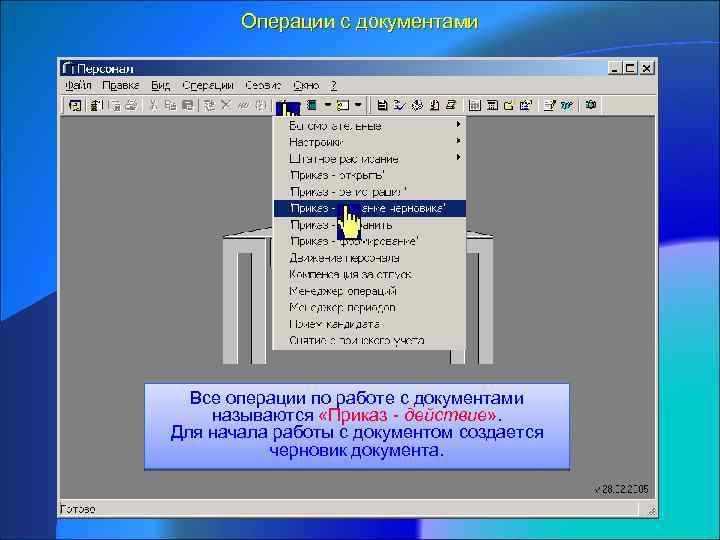Click the window resize grip in status bar
This screenshot has width=720, height=540.
pyautogui.click(x=651, y=510)
